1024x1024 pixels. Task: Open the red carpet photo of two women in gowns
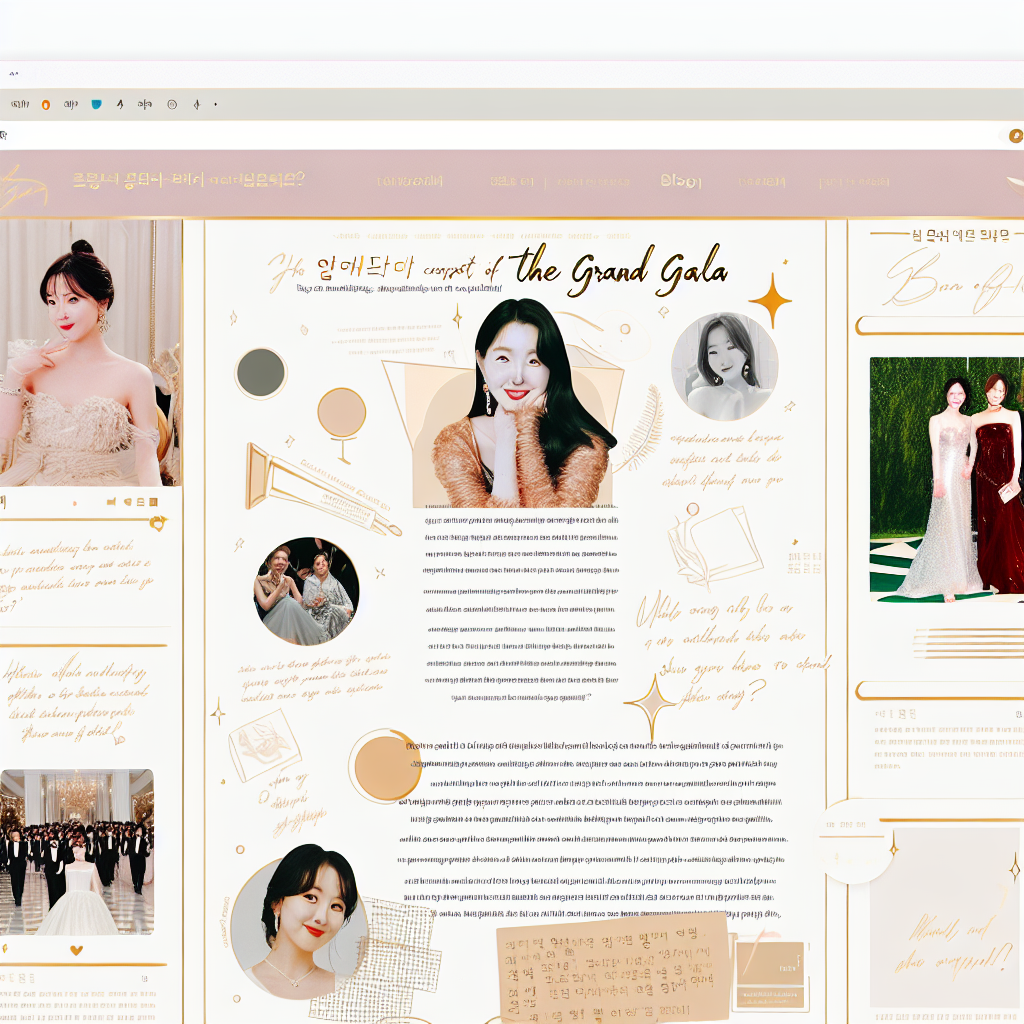click(946, 479)
